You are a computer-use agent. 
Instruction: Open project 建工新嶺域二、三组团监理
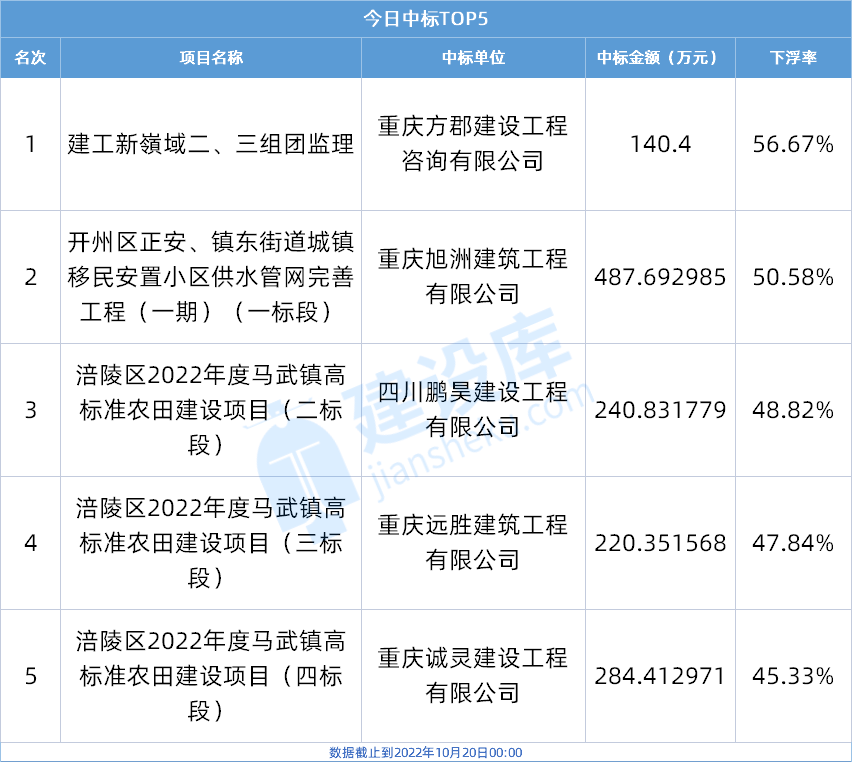(x=211, y=145)
